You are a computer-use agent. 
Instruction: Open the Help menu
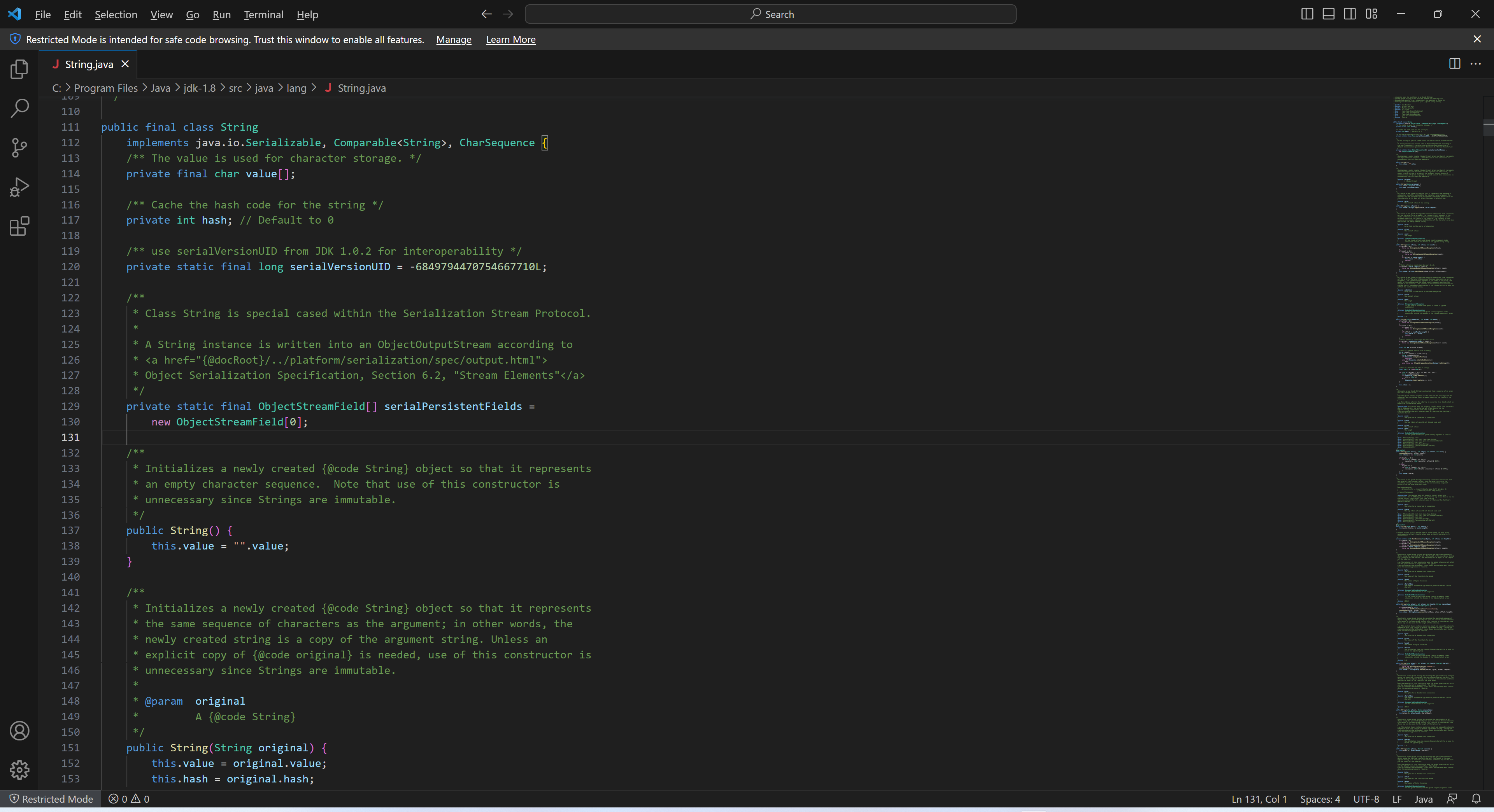[307, 14]
